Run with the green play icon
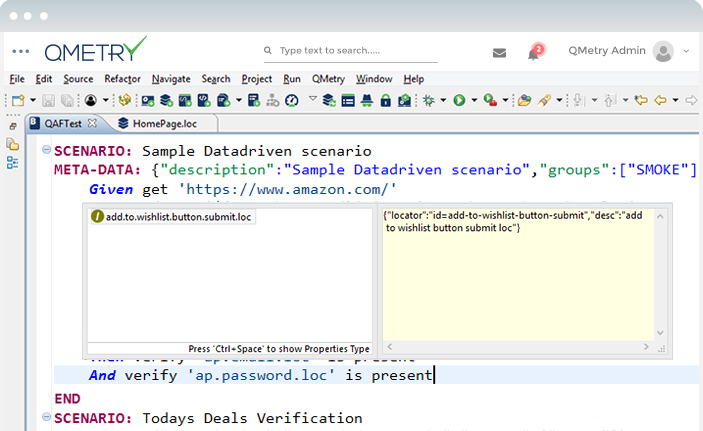703x431 pixels. click(x=459, y=100)
